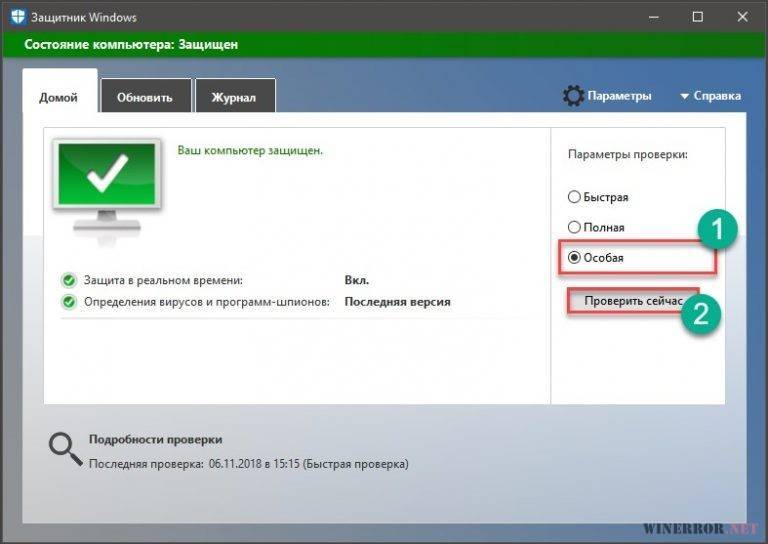The height and width of the screenshot is (544, 768).
Task: Click the Вкл. status value
Action: pos(357,281)
